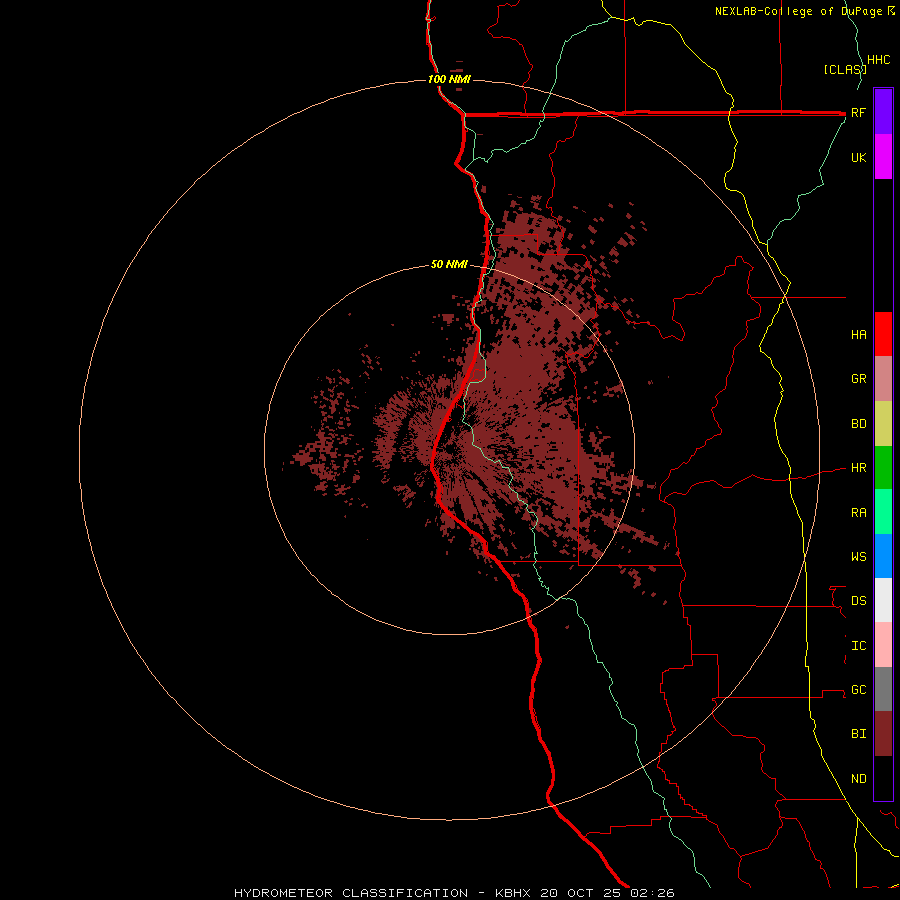Click the yellow BD legend swatch
900x900 pixels.
883,424
